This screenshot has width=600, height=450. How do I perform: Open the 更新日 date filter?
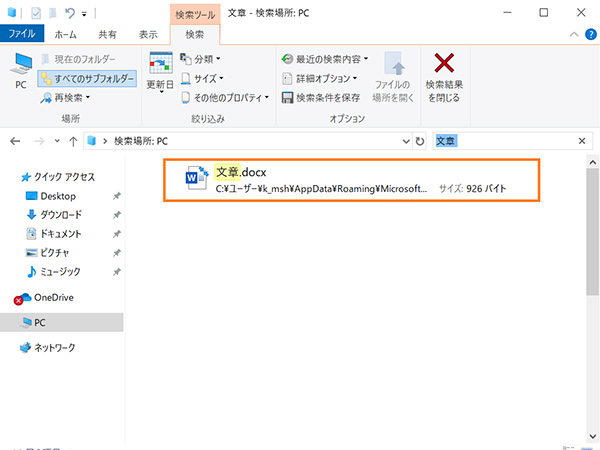point(160,72)
